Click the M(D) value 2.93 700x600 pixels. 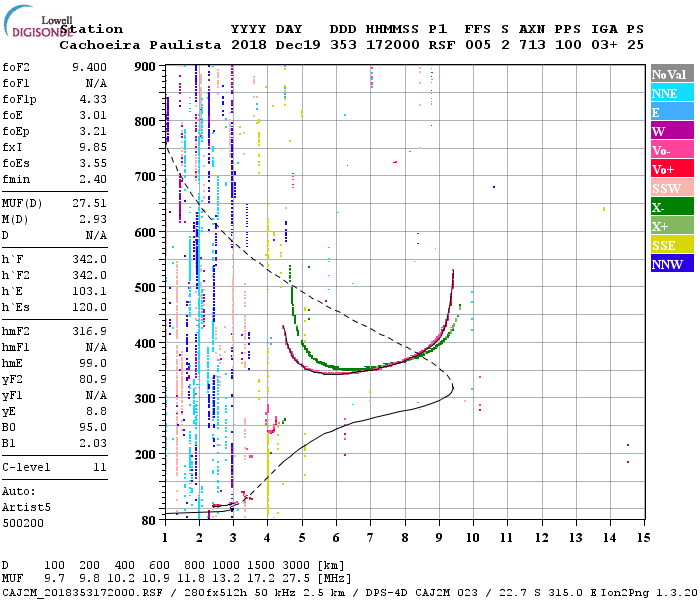tap(93, 220)
